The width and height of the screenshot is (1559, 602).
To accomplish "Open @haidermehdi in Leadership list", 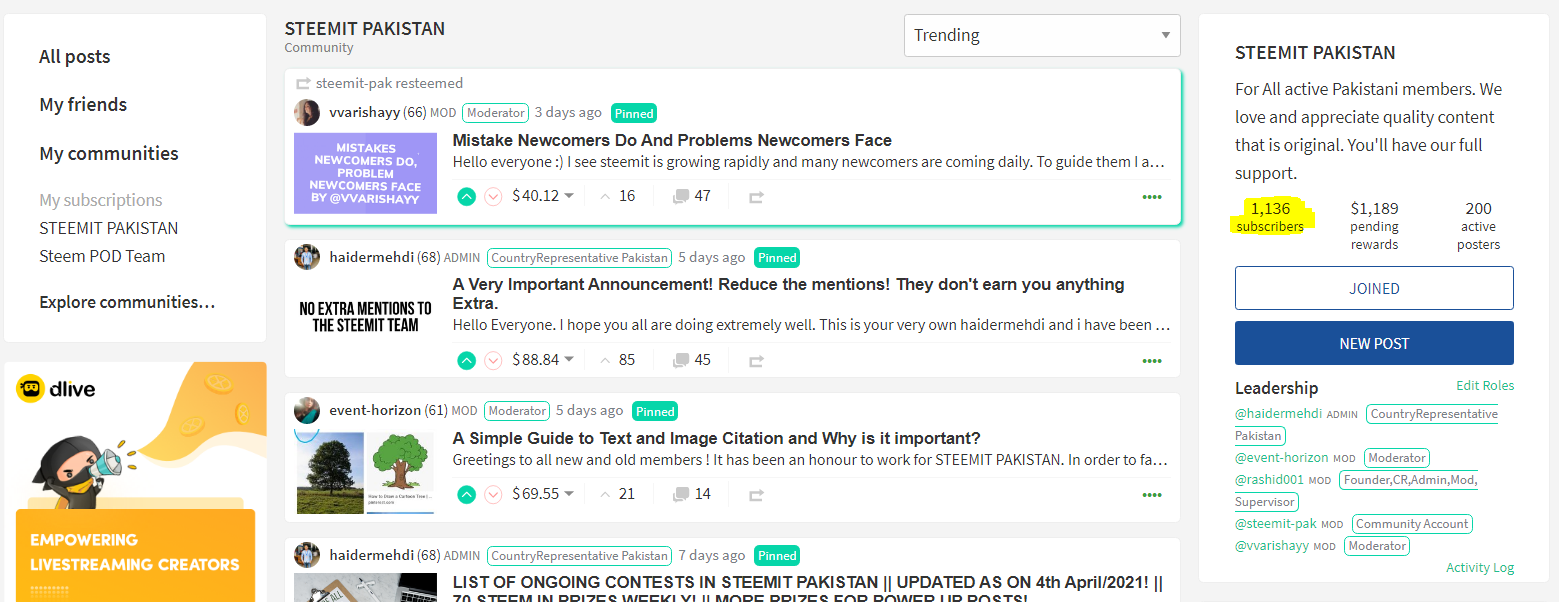I will [1278, 414].
